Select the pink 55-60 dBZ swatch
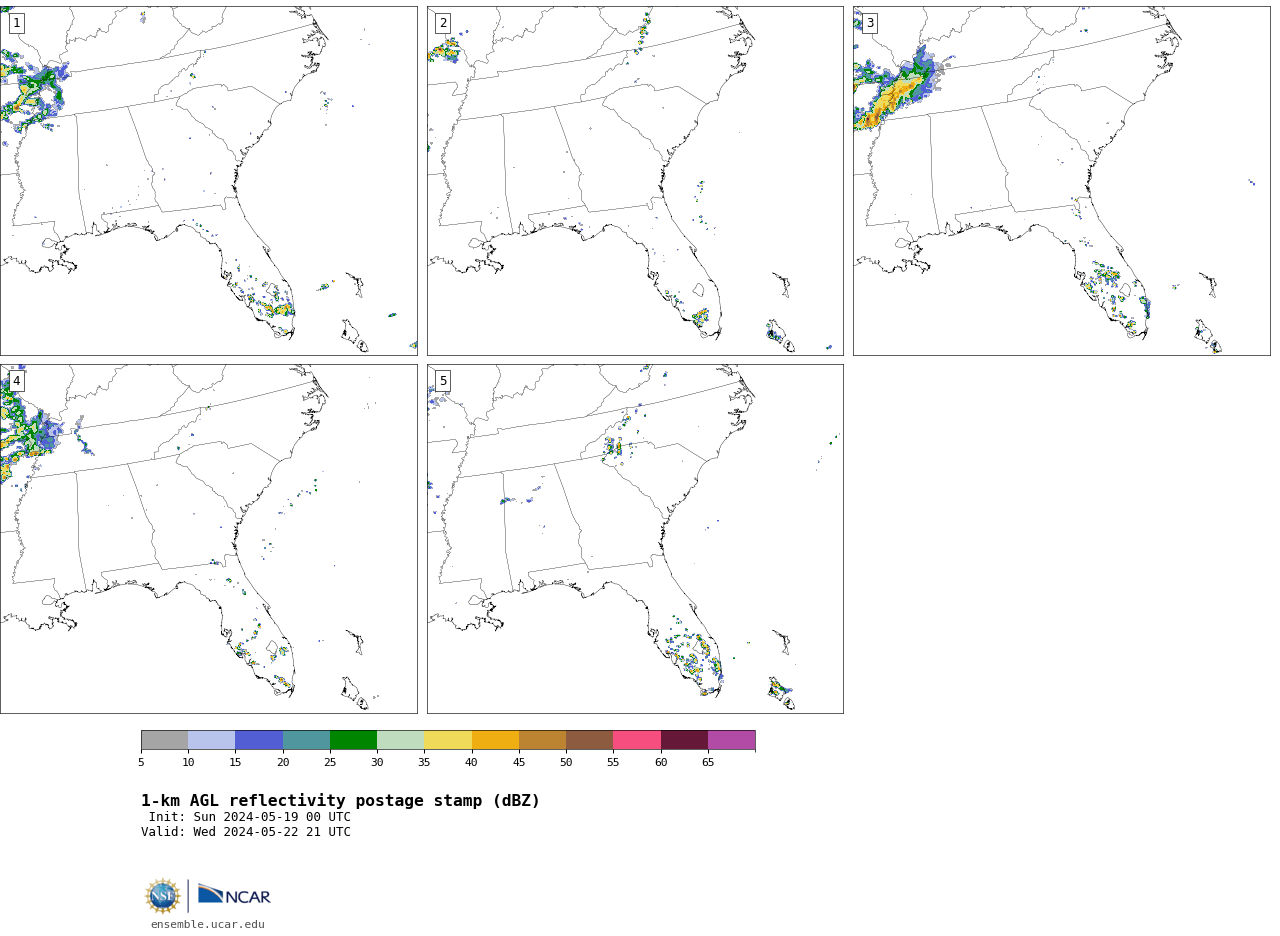This screenshot has width=1280, height=936. tap(637, 740)
